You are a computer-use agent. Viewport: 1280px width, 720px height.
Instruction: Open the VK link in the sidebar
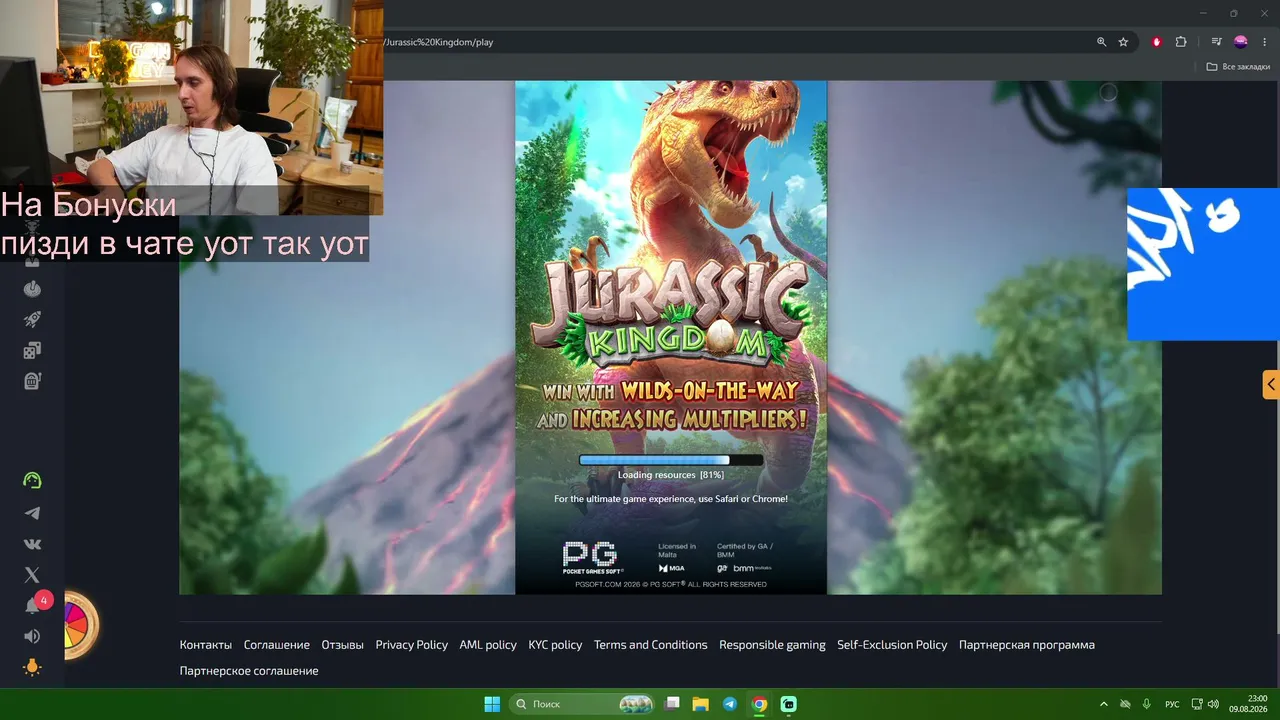point(32,544)
